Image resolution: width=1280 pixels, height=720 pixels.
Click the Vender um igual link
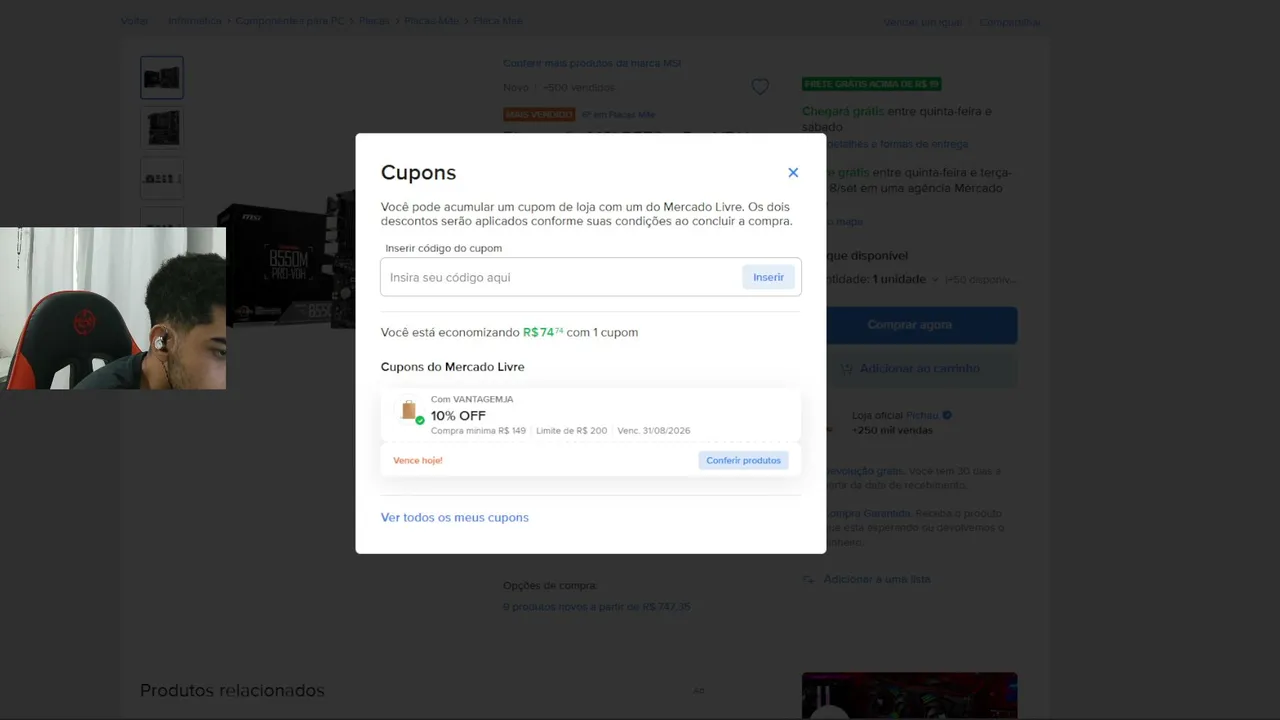(x=922, y=22)
